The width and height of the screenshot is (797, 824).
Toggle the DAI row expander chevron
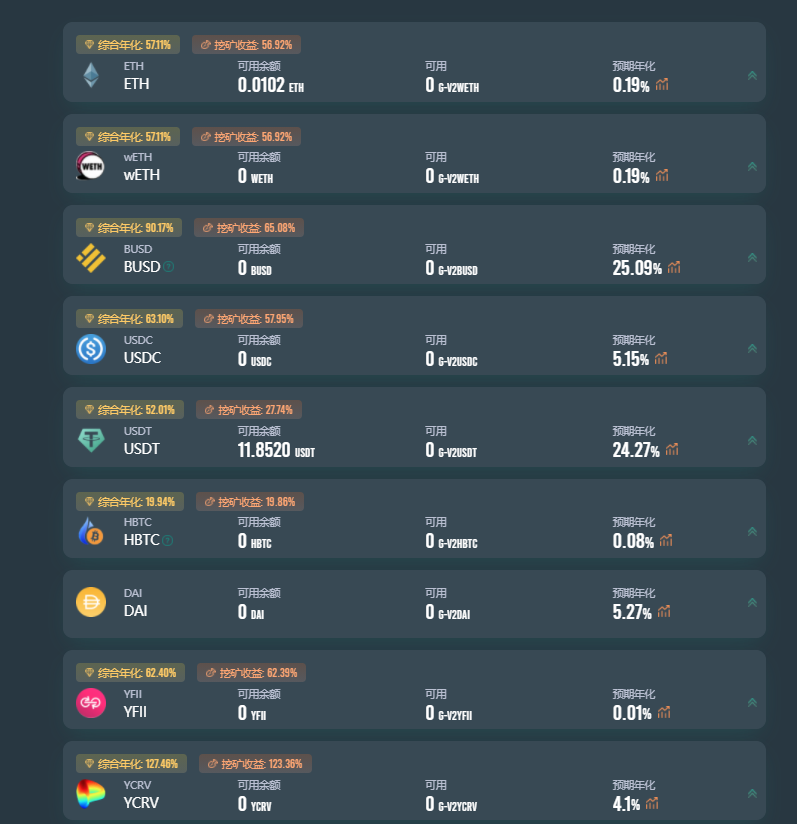[x=752, y=602]
